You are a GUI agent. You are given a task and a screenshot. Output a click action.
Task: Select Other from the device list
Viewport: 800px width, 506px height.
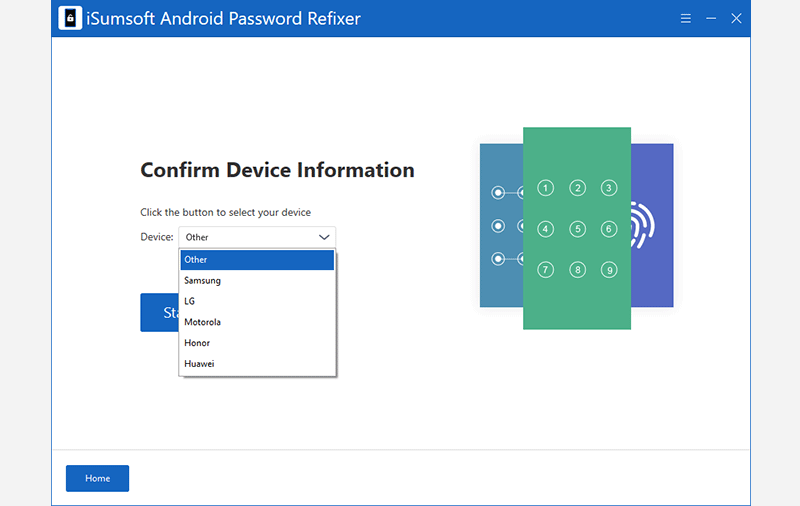tap(257, 260)
